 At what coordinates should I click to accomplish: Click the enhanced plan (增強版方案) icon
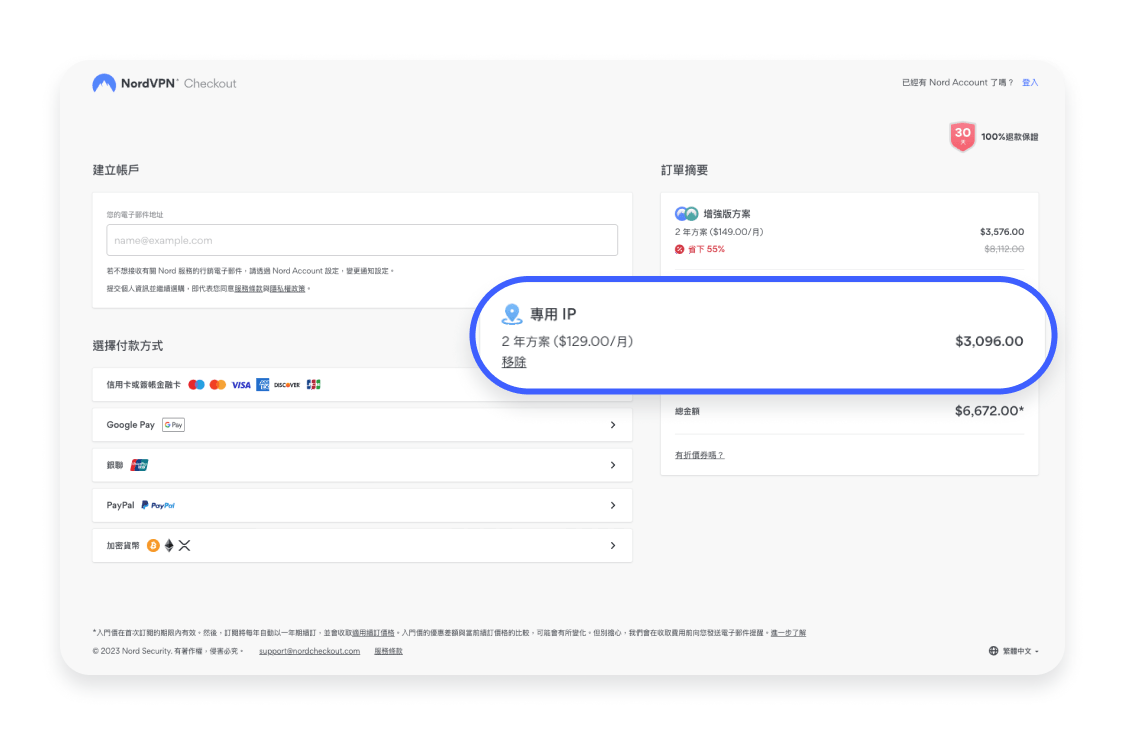pyautogui.click(x=687, y=214)
